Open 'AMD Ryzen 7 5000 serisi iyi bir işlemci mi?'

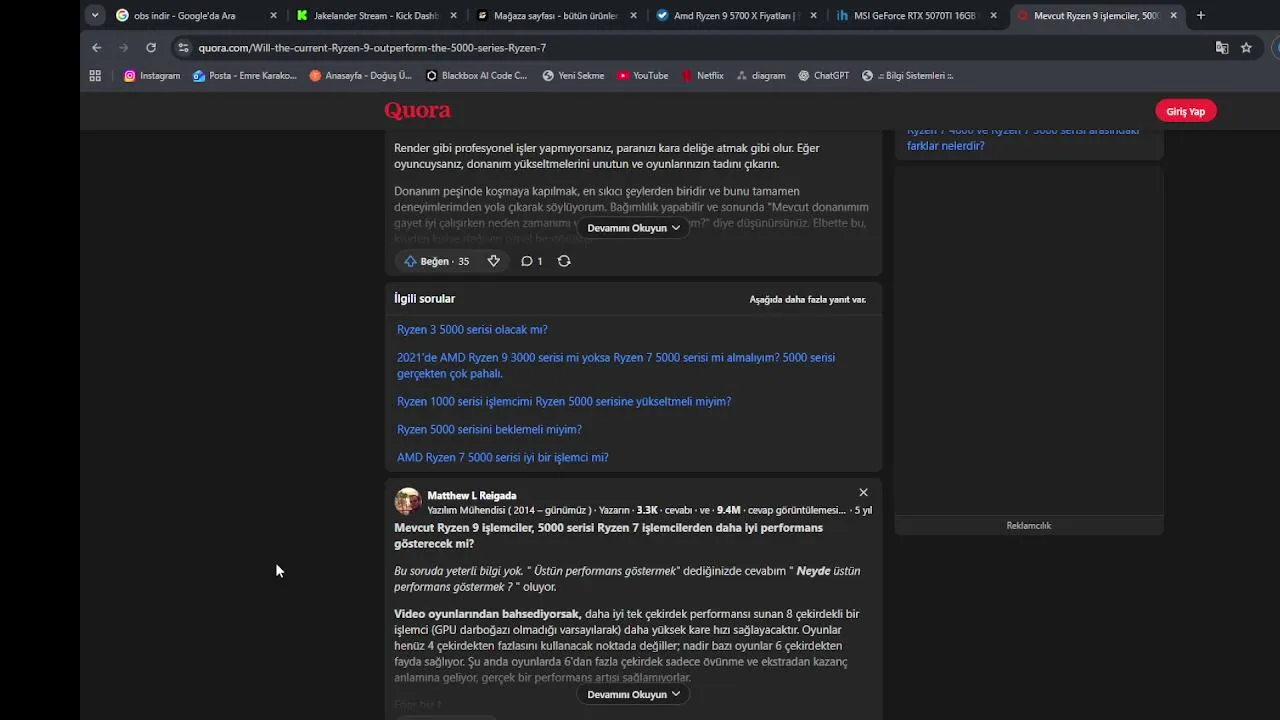pos(502,458)
